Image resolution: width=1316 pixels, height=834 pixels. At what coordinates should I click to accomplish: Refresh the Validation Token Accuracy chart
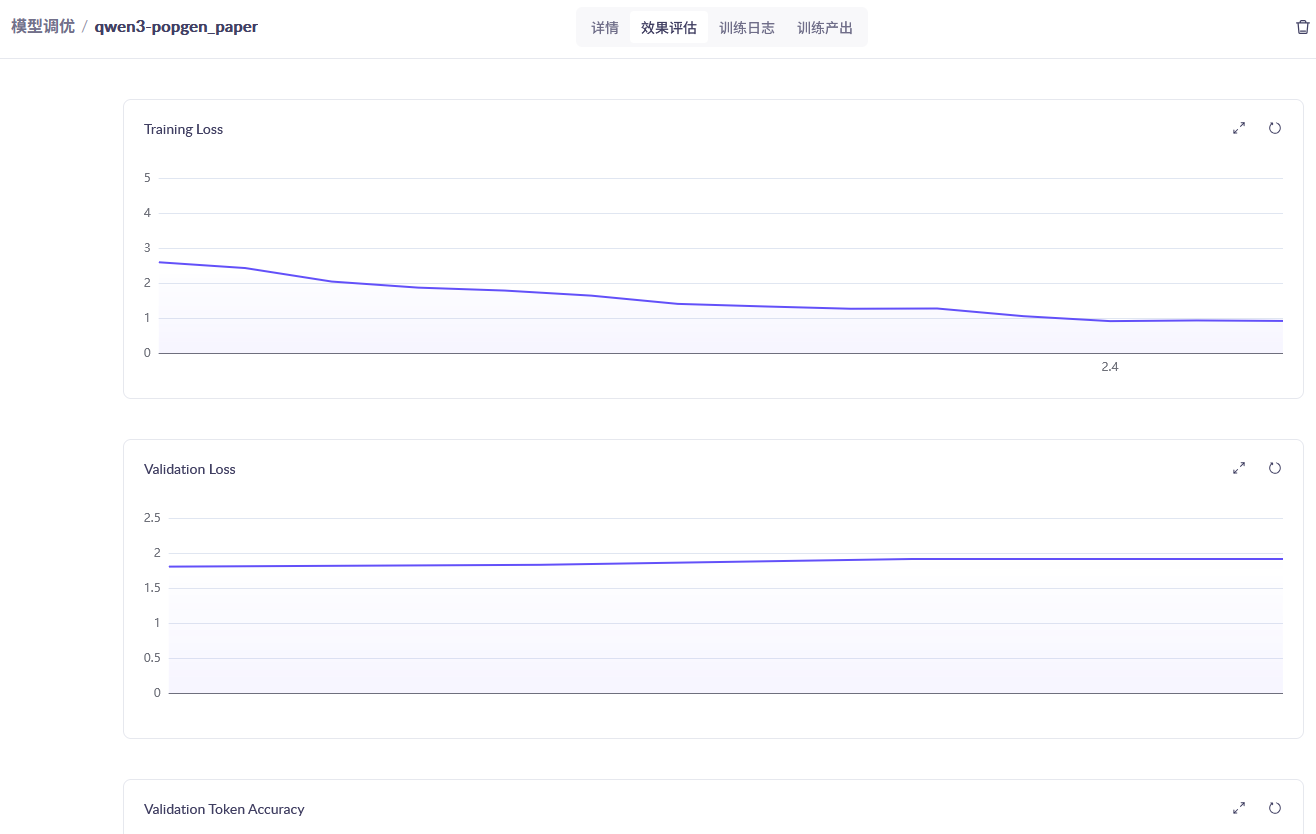1275,808
